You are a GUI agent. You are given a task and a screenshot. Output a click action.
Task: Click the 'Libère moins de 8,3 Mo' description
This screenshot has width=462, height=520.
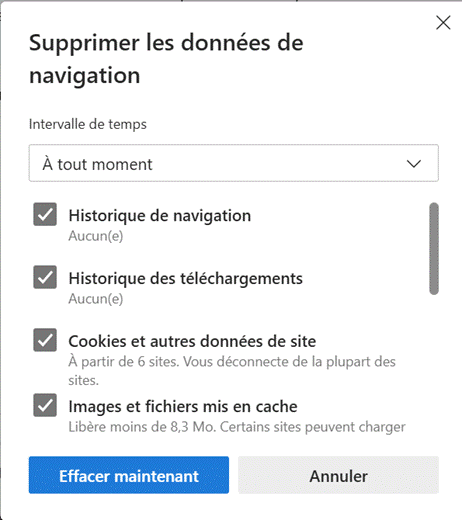tap(237, 427)
